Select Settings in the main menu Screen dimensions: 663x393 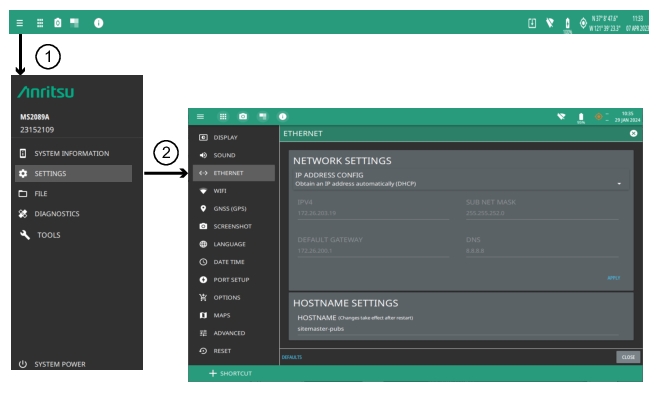pos(73,173)
